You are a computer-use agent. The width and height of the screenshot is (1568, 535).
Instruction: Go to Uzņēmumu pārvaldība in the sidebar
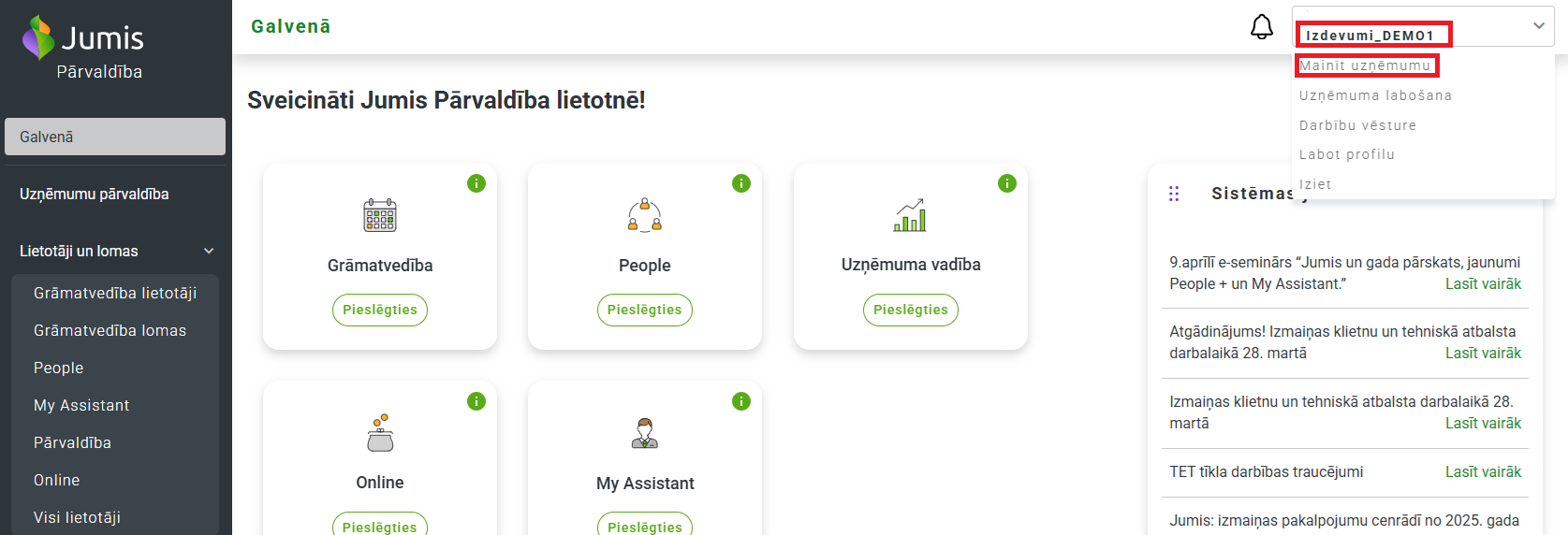coord(95,194)
